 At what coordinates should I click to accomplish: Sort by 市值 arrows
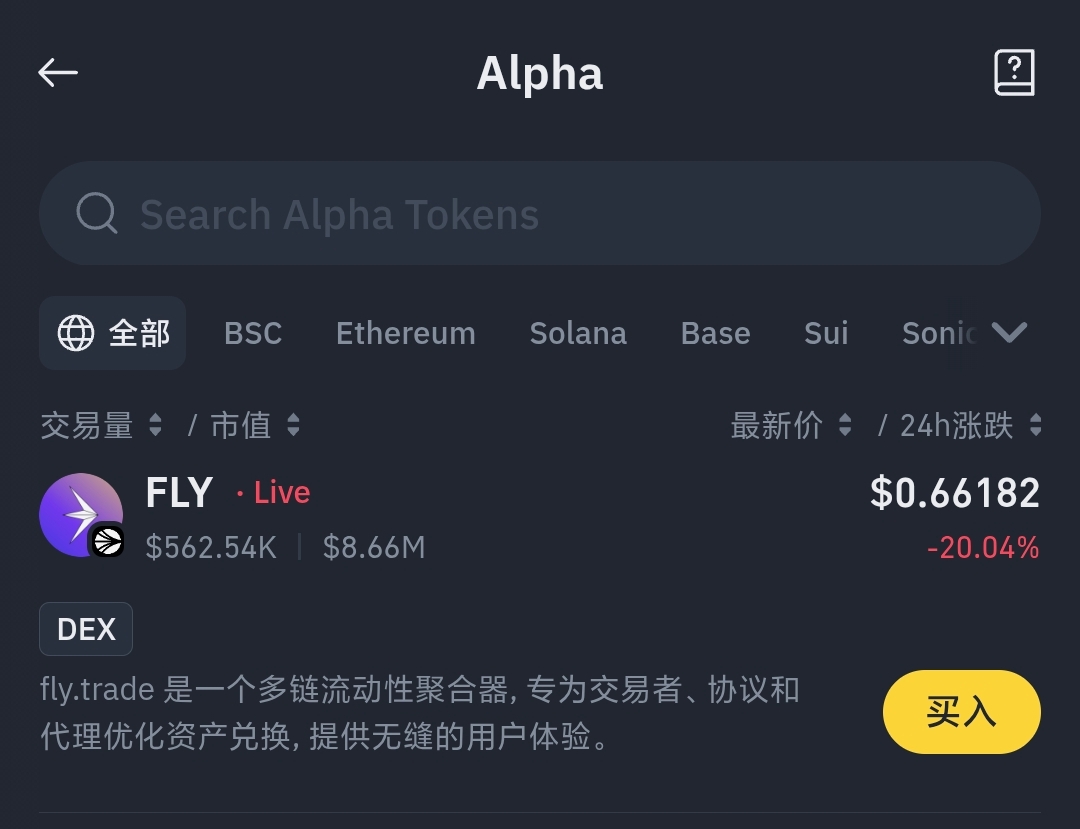293,425
